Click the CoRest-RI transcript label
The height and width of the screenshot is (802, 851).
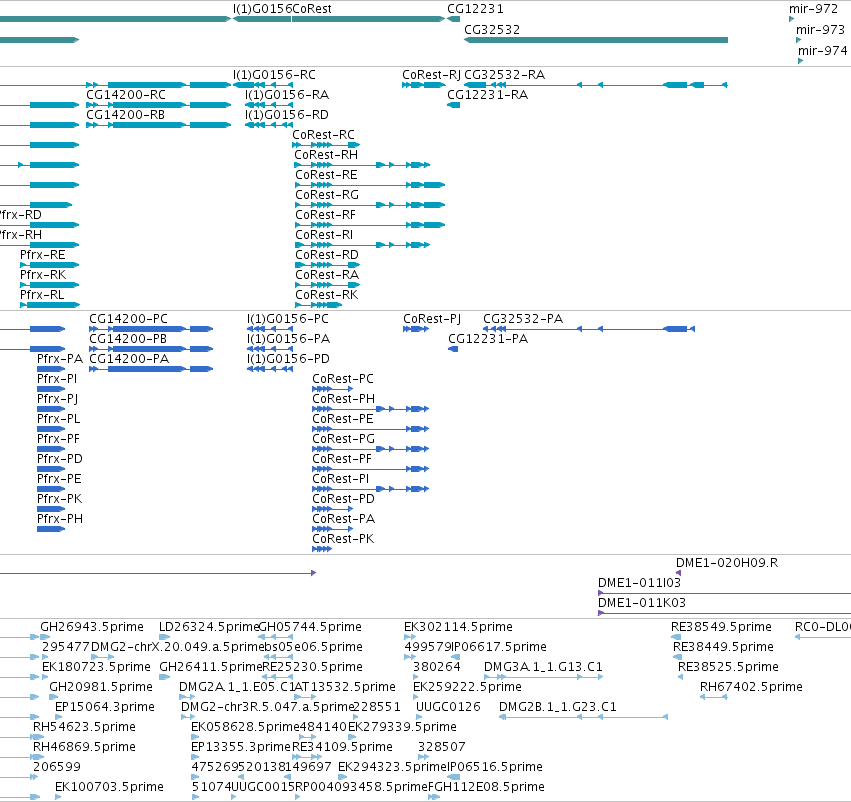pos(324,235)
